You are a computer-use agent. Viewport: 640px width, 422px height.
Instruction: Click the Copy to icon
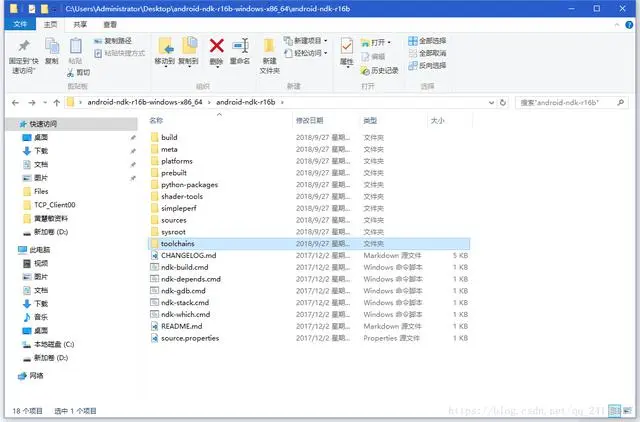tap(189, 46)
